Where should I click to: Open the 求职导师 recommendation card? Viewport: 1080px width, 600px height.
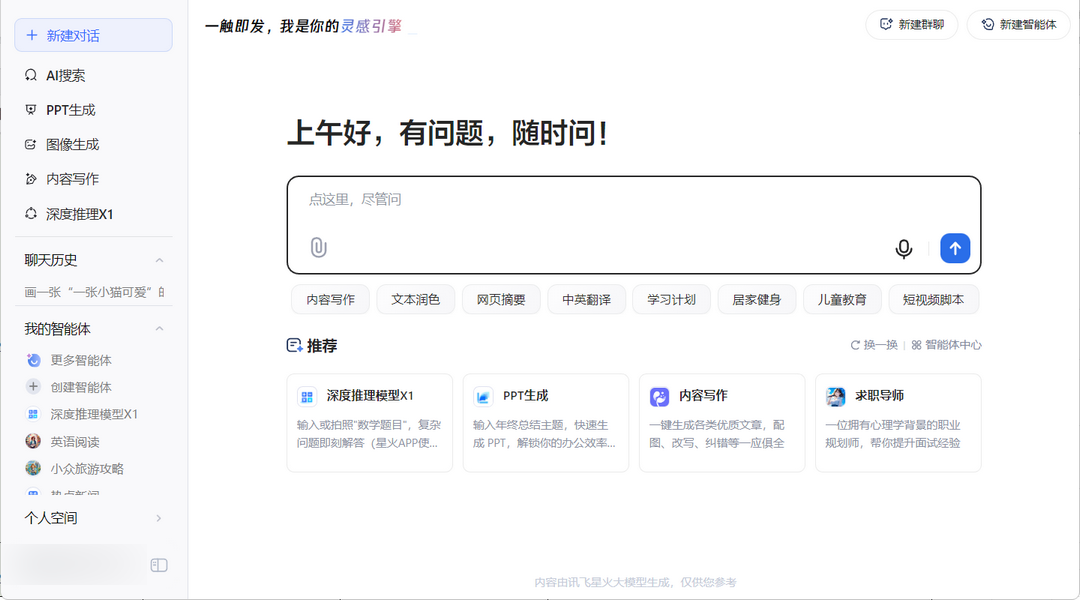(x=897, y=422)
